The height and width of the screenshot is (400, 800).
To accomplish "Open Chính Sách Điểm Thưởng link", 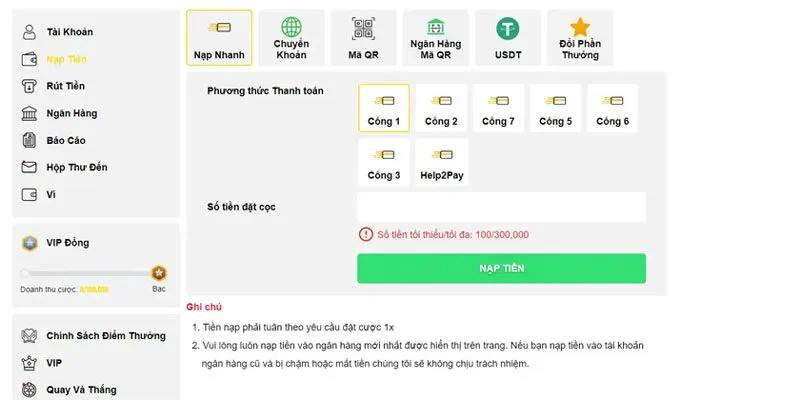I will (x=106, y=336).
